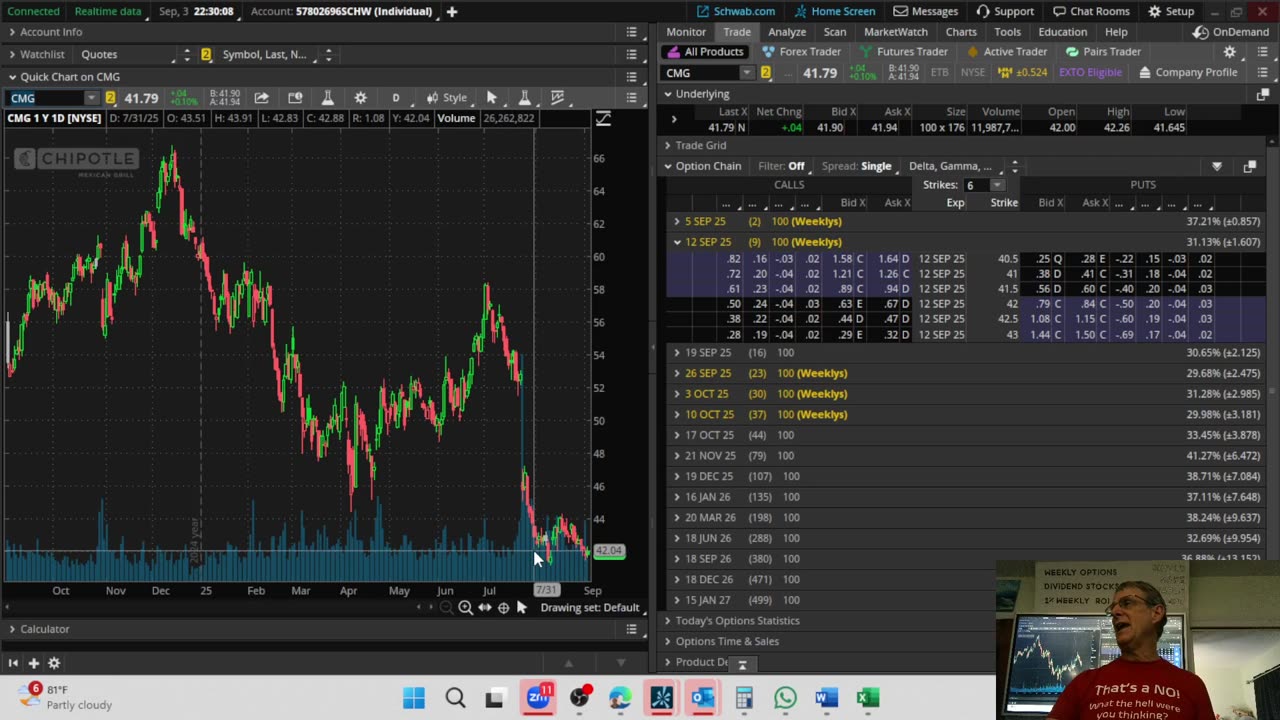
Task: Select the pointer drawing tool in chart toolbar
Action: point(491,98)
